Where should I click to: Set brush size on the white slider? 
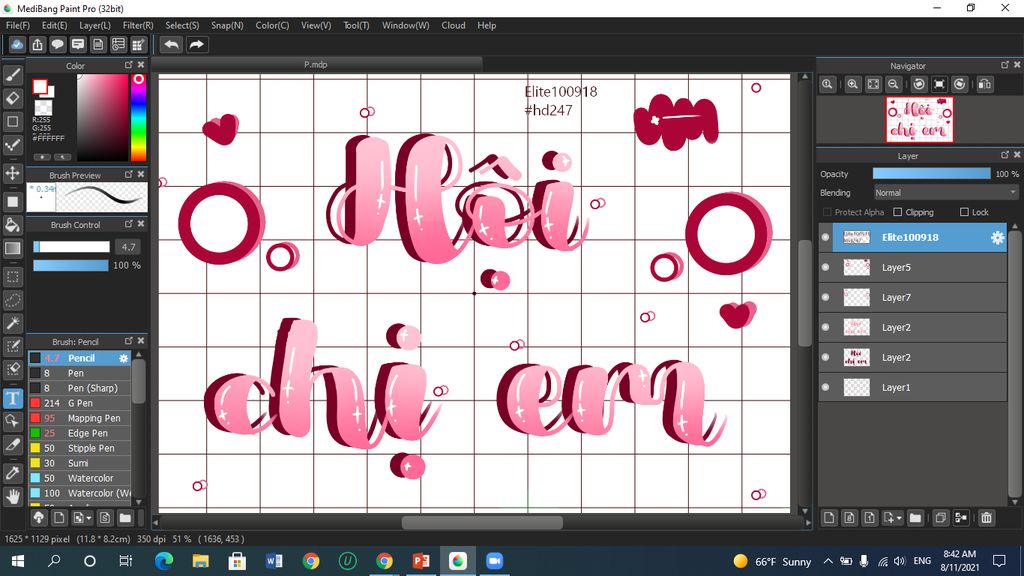pyautogui.click(x=71, y=247)
